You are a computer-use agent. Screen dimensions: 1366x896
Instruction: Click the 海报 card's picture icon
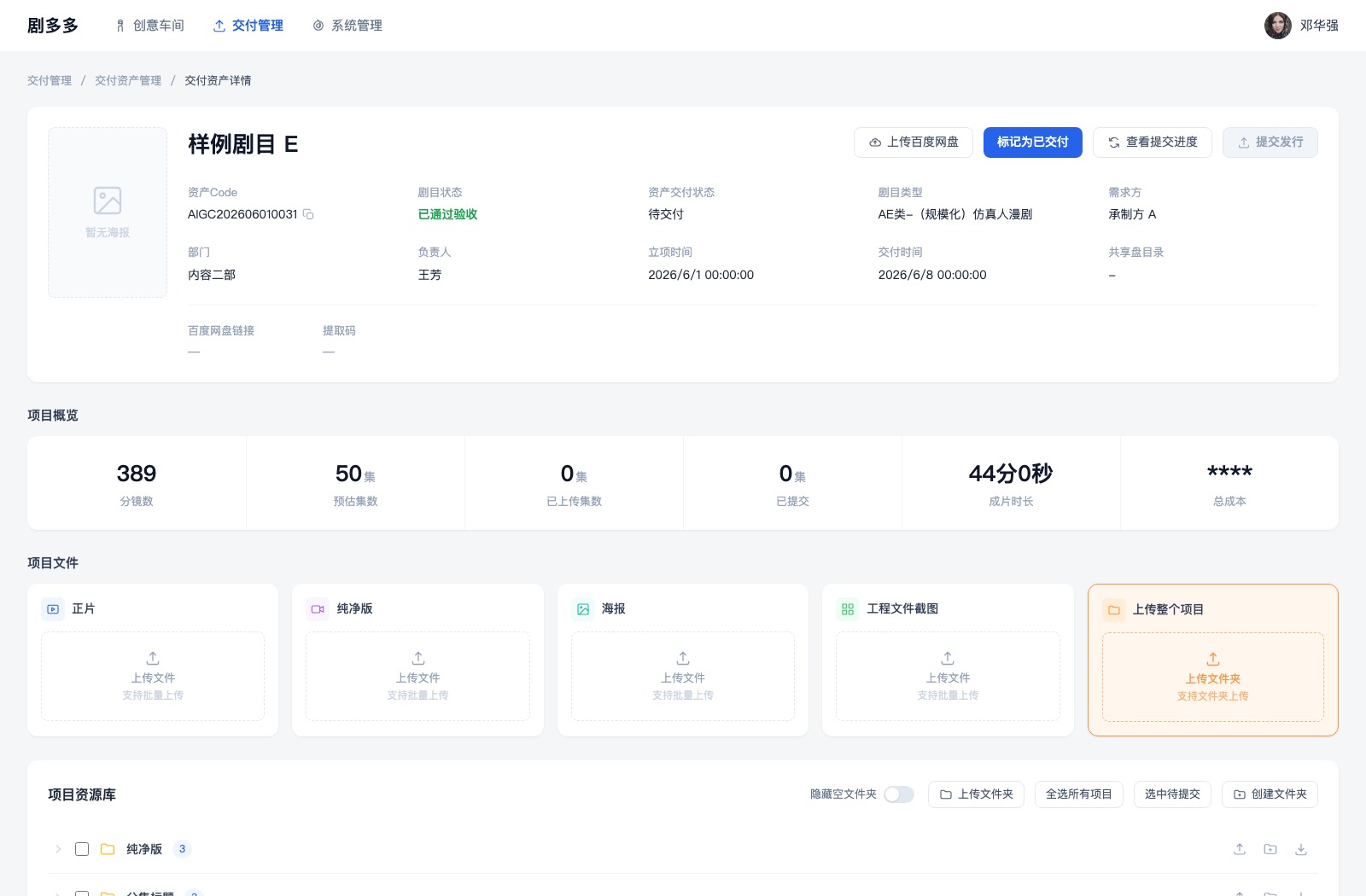[x=583, y=609]
